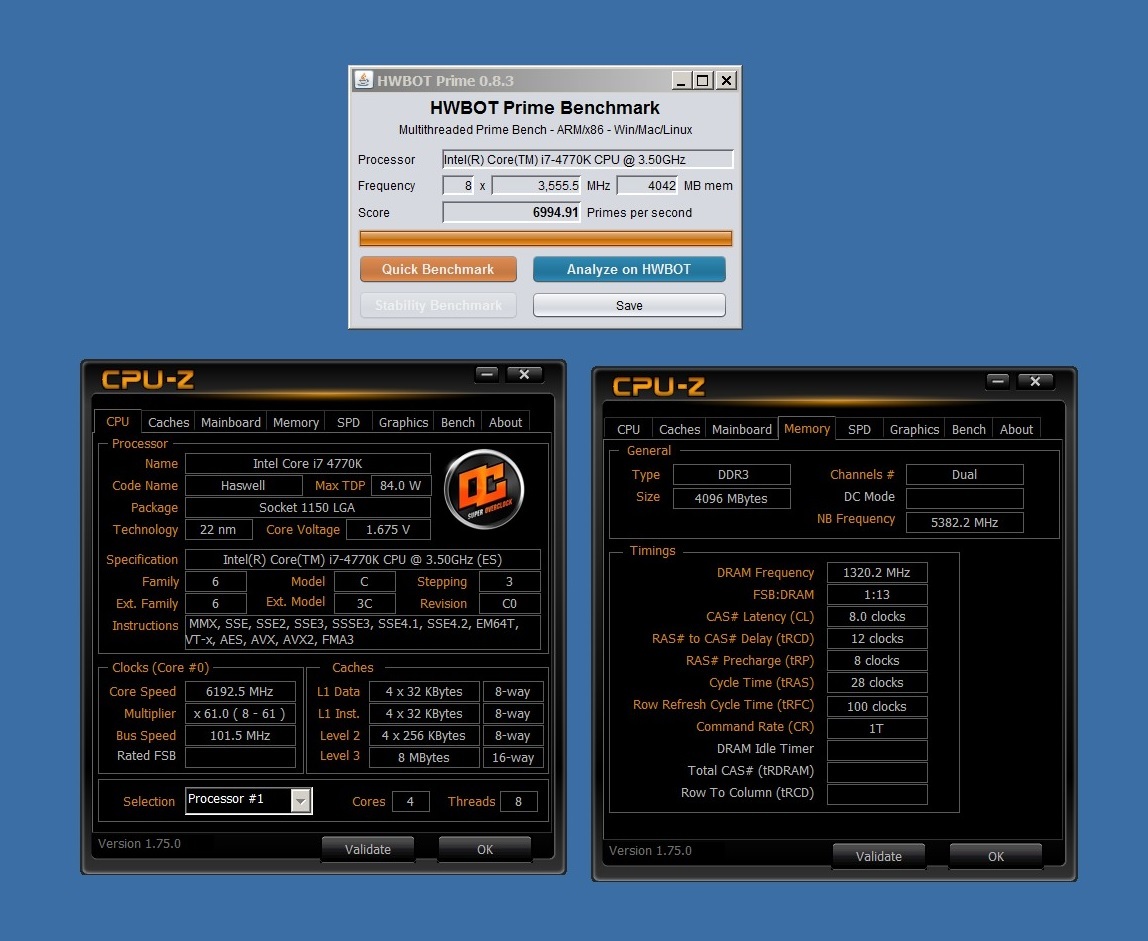
Task: Open Bench tab in right CPU-Z window
Action: 969,429
